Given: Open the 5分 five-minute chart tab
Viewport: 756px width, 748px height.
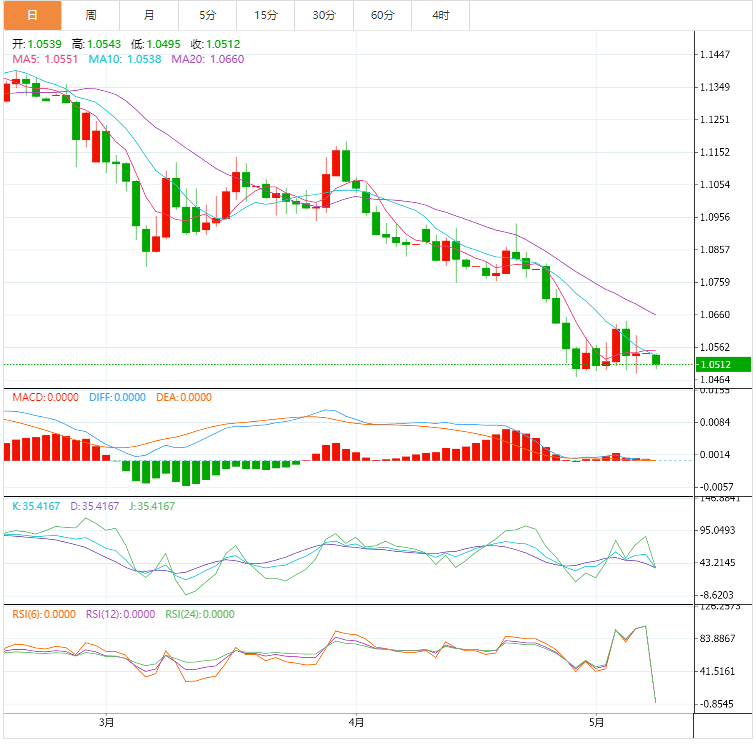Looking at the screenshot, I should (207, 15).
